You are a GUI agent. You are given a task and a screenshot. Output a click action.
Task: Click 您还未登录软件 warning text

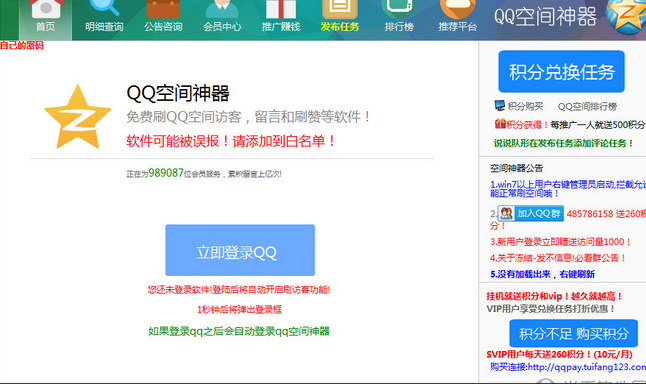tap(239, 290)
